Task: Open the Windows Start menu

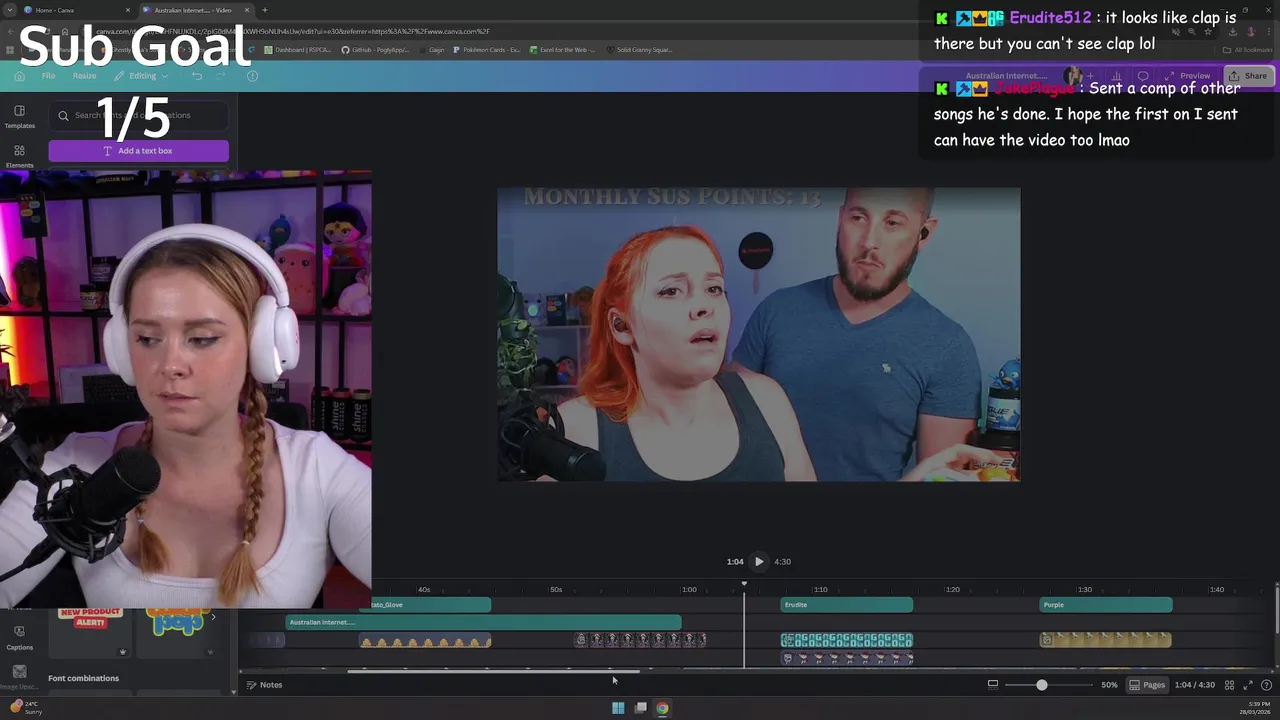Action: click(x=618, y=708)
